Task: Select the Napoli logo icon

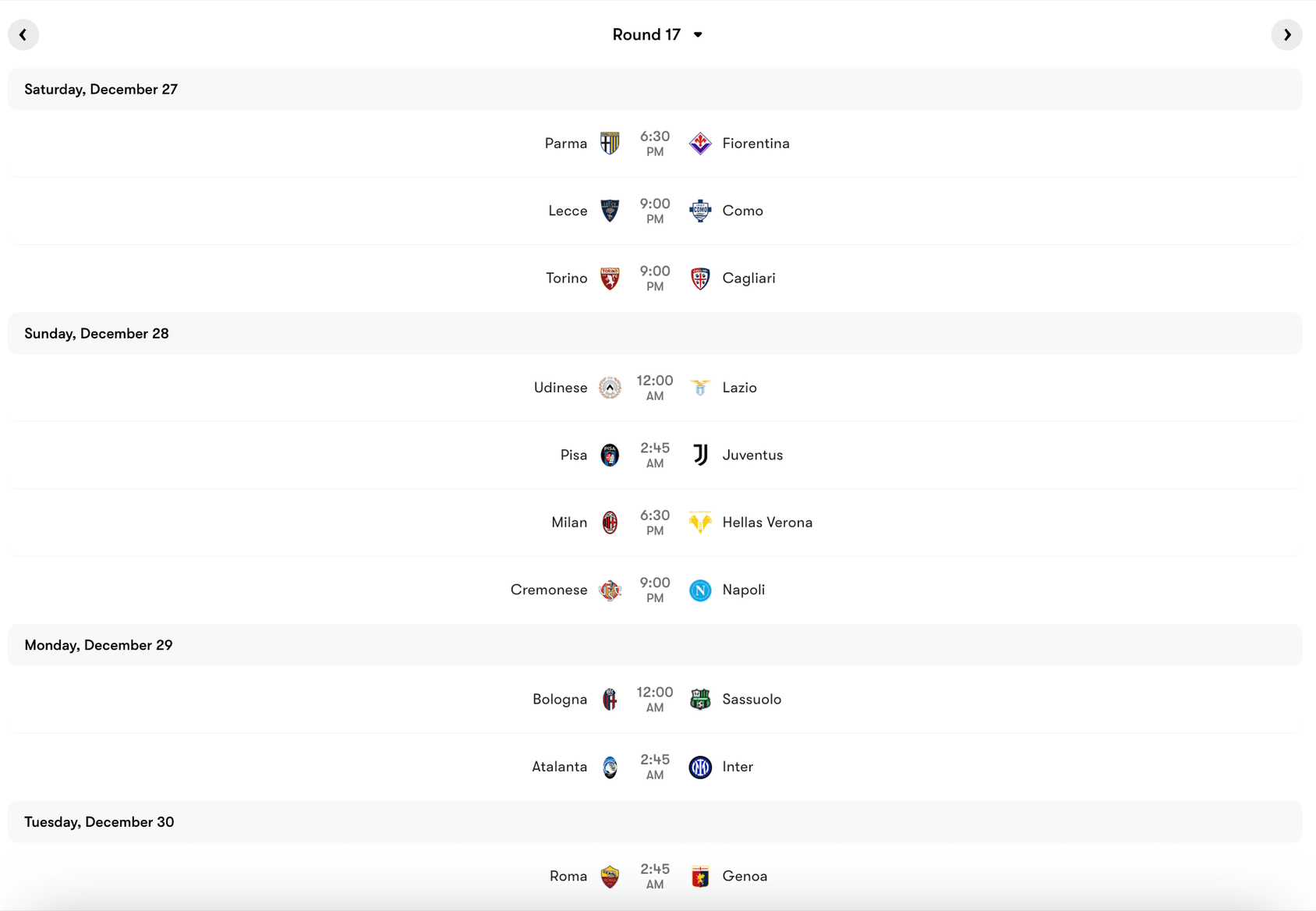Action: [700, 590]
